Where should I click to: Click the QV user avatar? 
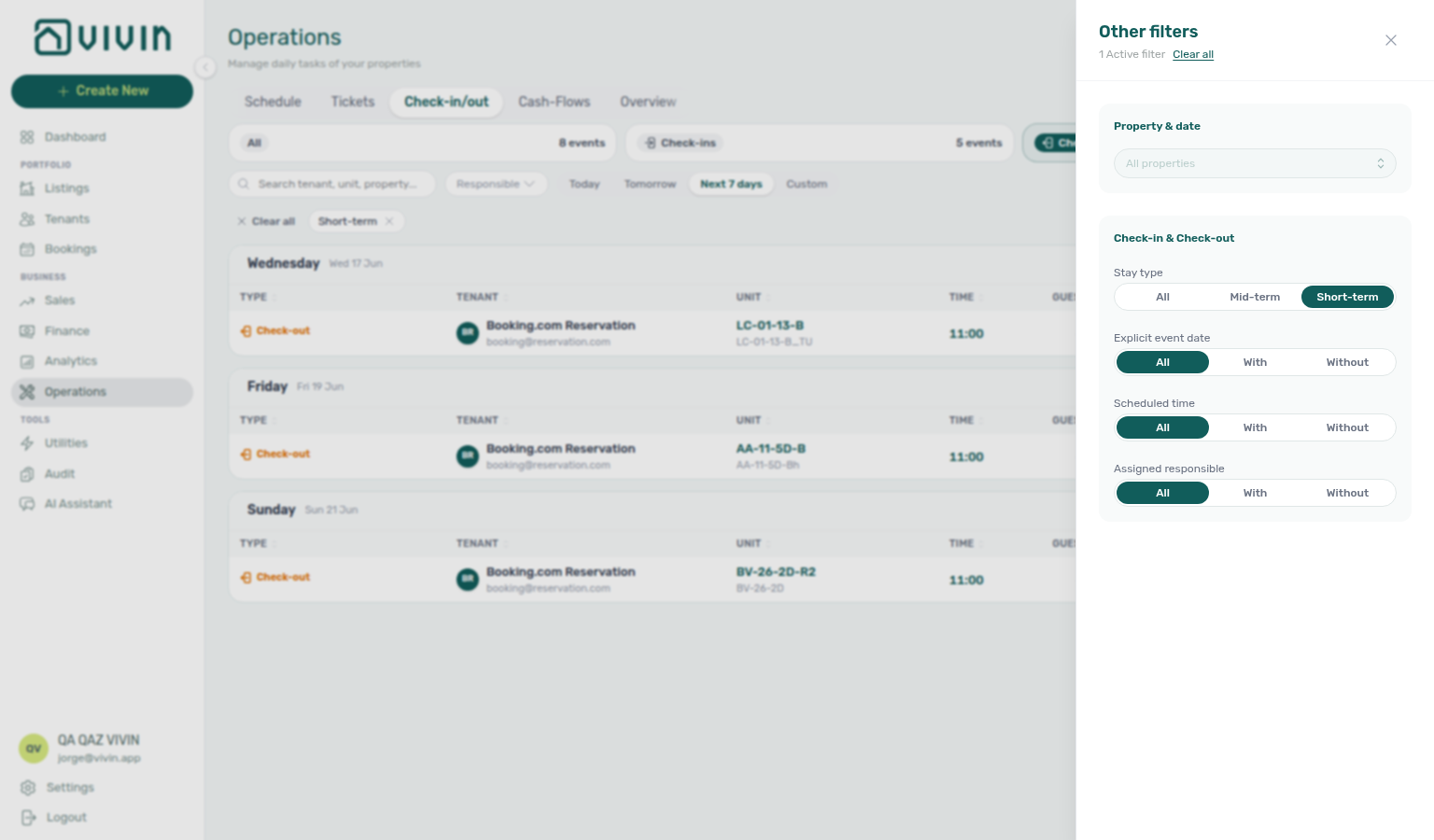click(x=34, y=749)
